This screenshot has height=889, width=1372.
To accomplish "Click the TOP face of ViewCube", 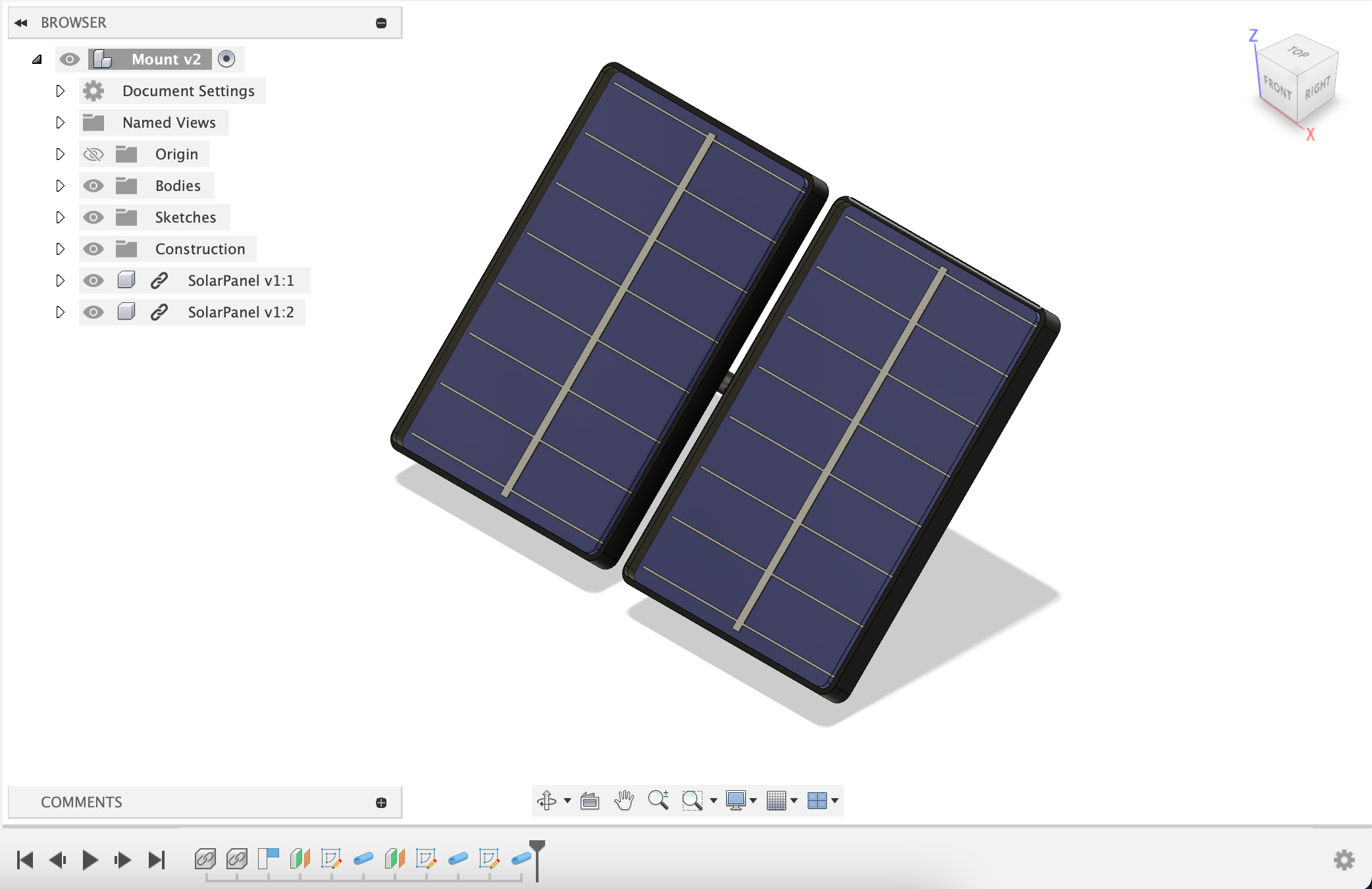I will tap(1298, 54).
